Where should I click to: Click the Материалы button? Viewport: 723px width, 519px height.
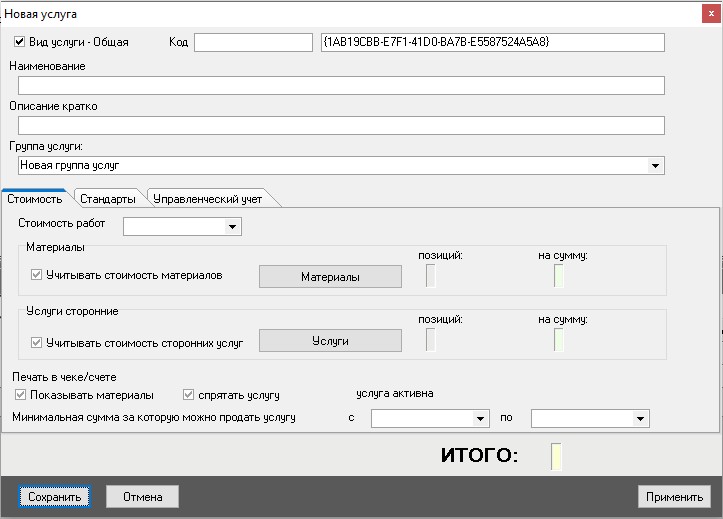pyautogui.click(x=330, y=277)
